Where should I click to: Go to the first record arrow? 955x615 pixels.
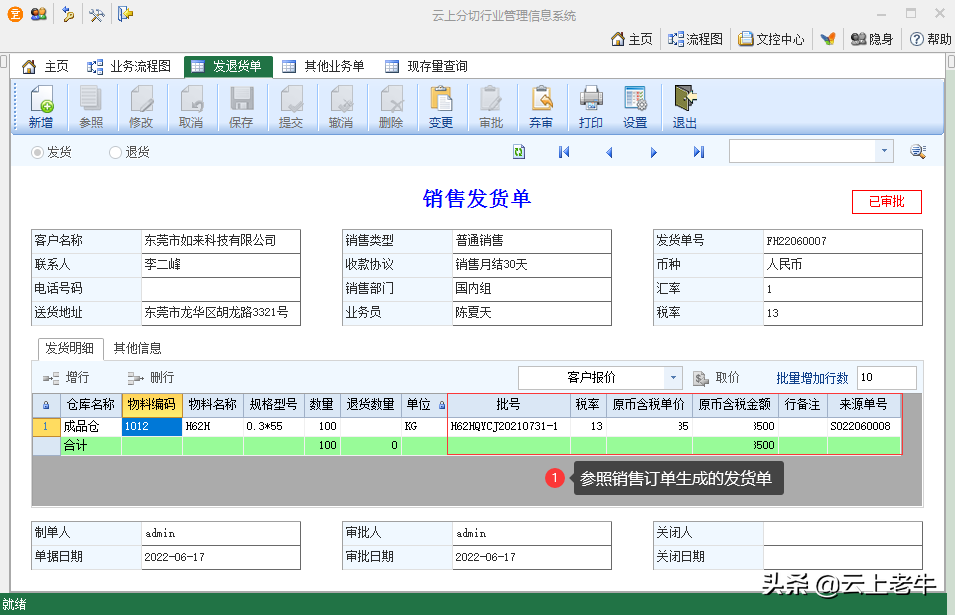pyautogui.click(x=564, y=152)
